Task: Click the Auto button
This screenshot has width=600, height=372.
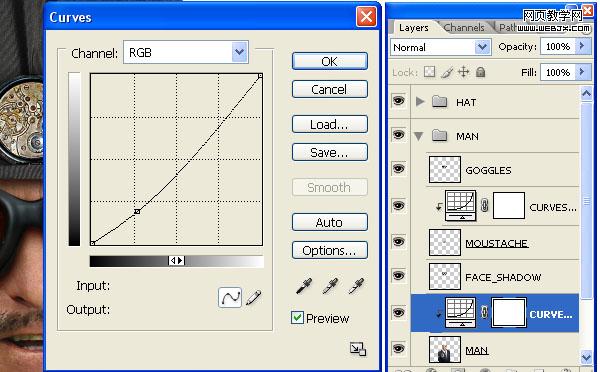Action: (x=330, y=222)
